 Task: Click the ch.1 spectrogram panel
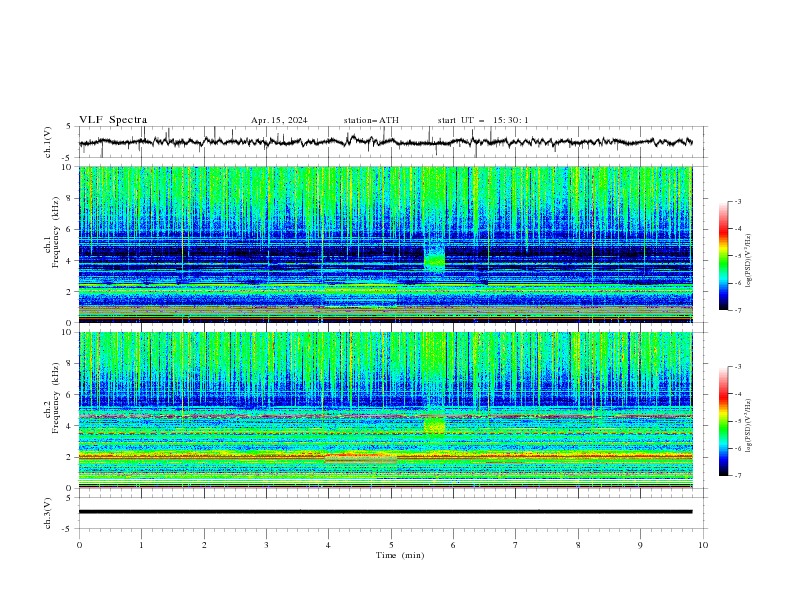coord(385,244)
